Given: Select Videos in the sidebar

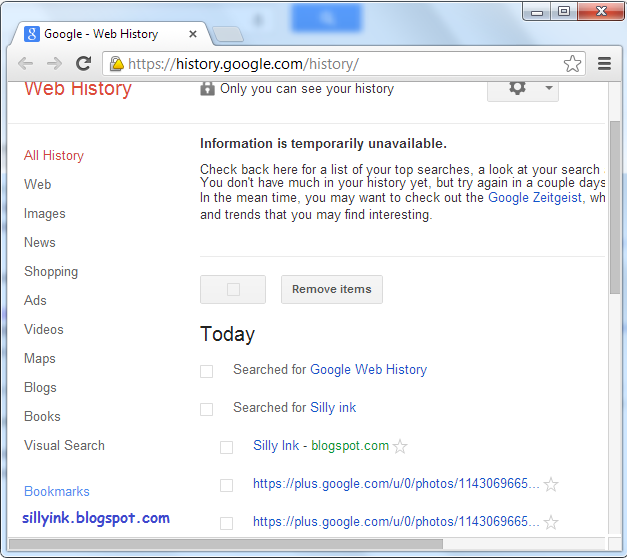Looking at the screenshot, I should (x=44, y=330).
